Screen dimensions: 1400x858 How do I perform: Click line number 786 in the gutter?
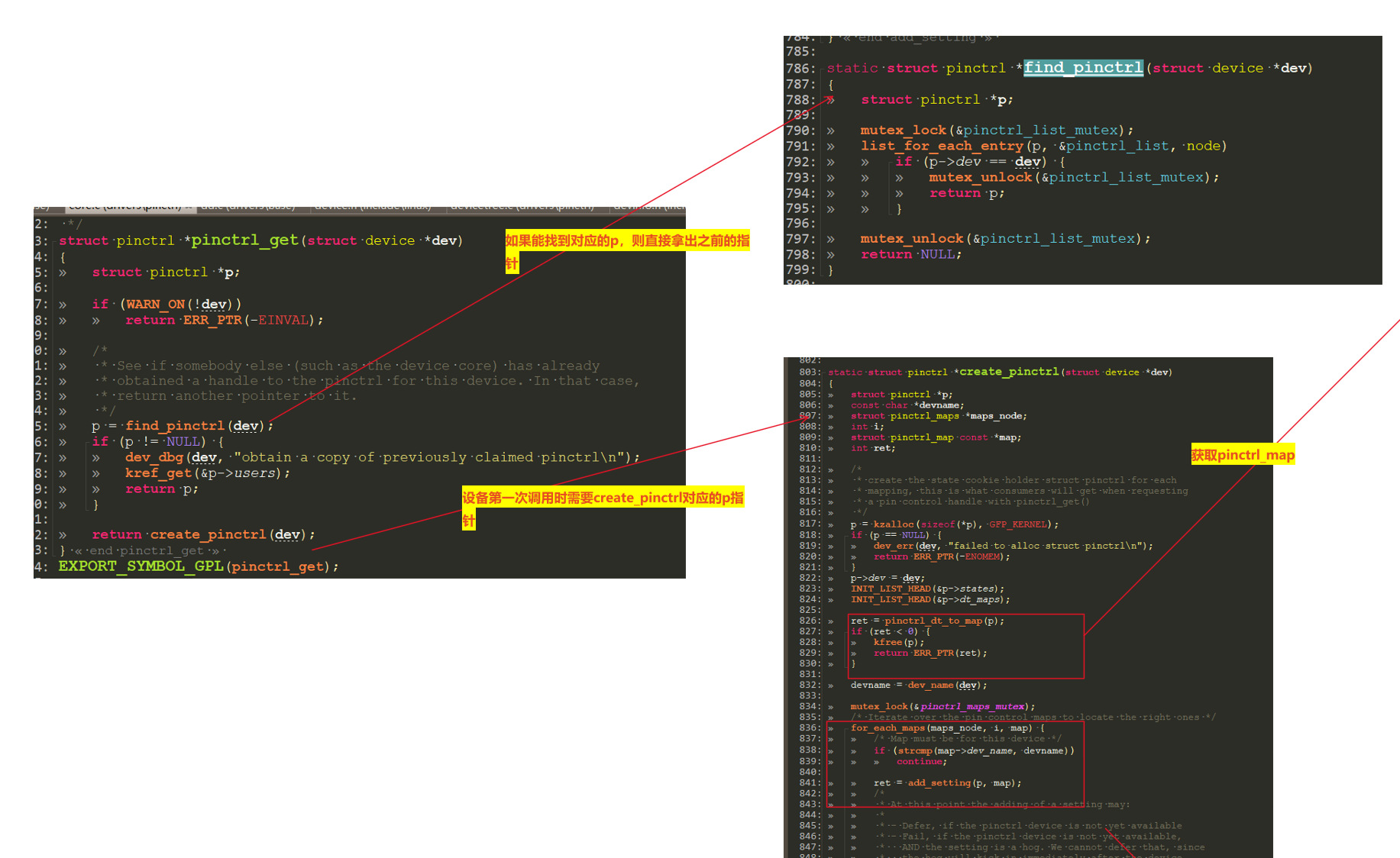(800, 68)
